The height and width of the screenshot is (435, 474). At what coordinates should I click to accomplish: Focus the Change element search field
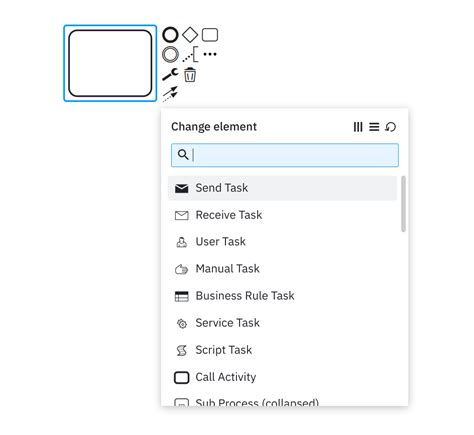pos(285,155)
